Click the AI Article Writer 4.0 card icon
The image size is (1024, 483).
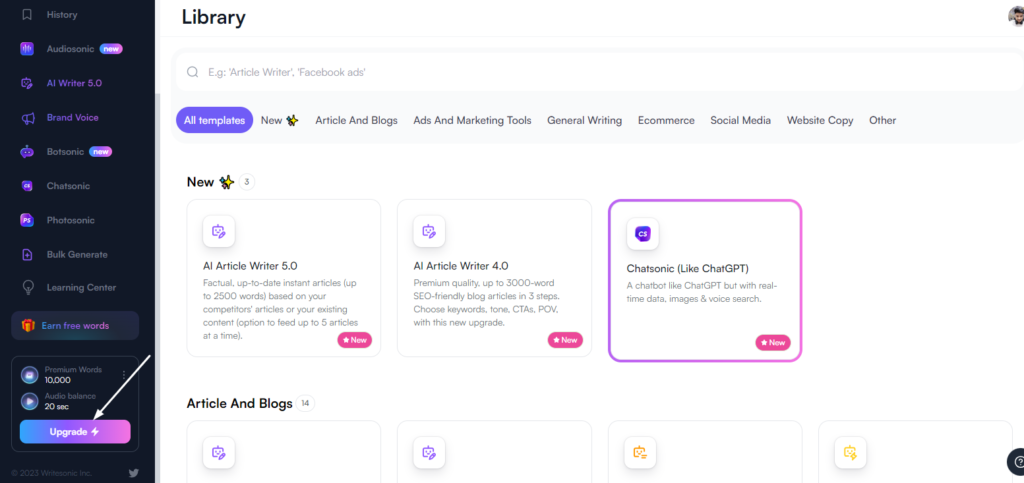point(429,231)
